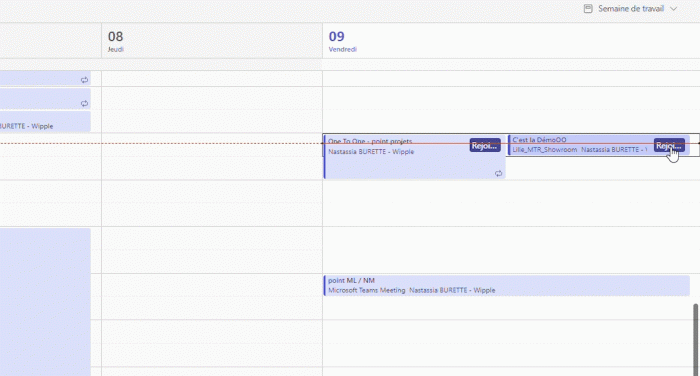This screenshot has width=700, height=376.
Task: Open the tall event block on the left
Action: click(x=45, y=302)
